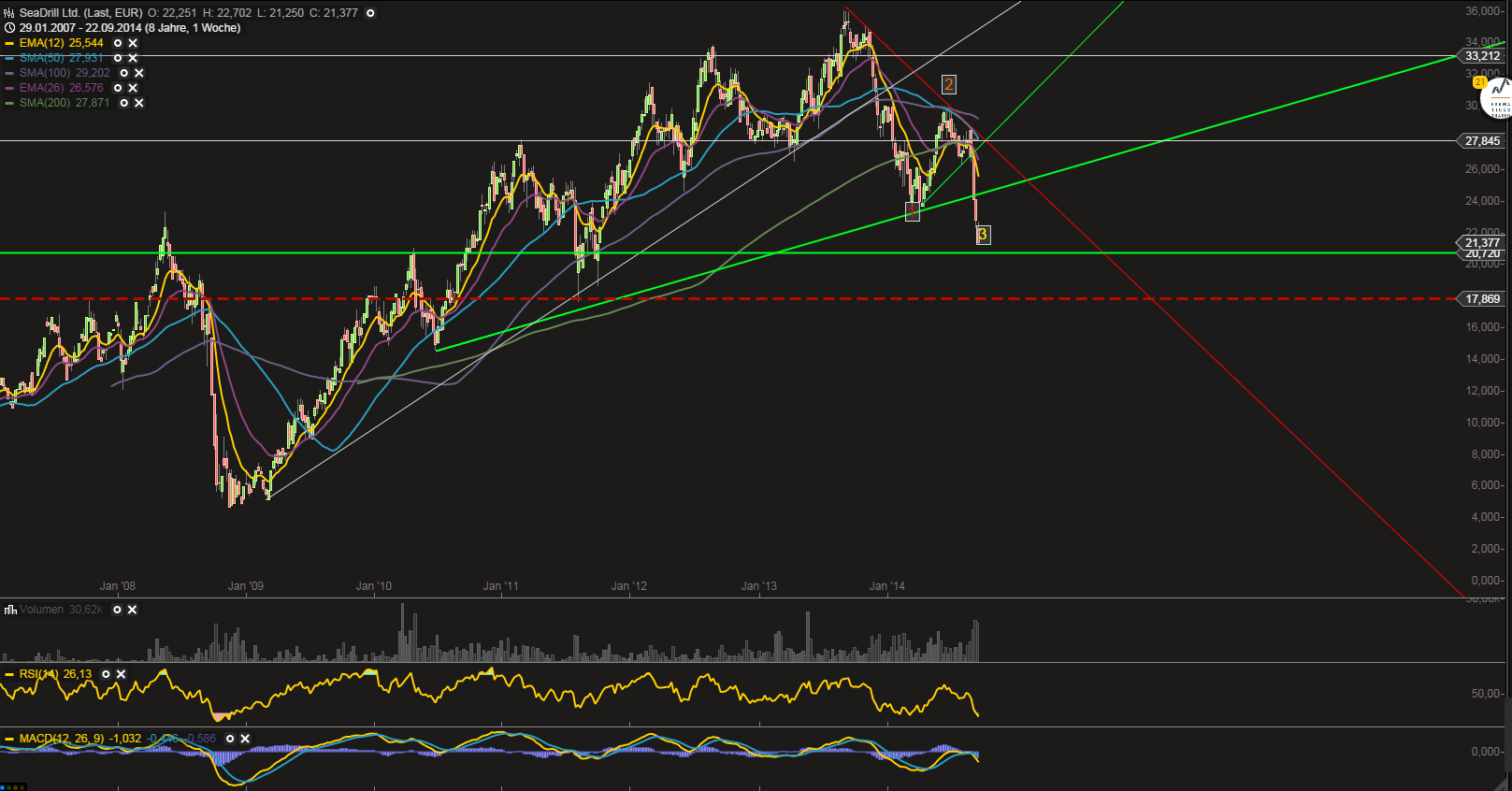Click the clock icon next to date range
The width and height of the screenshot is (1512, 791).
[x=9, y=28]
